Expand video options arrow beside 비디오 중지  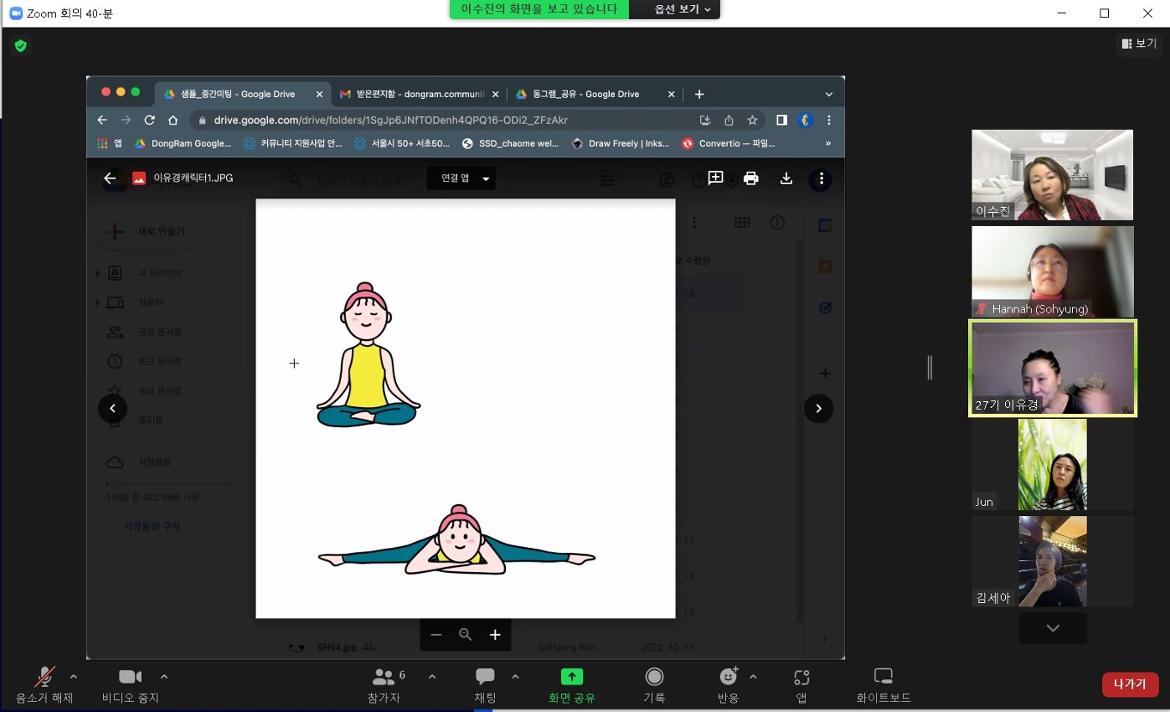click(x=164, y=677)
